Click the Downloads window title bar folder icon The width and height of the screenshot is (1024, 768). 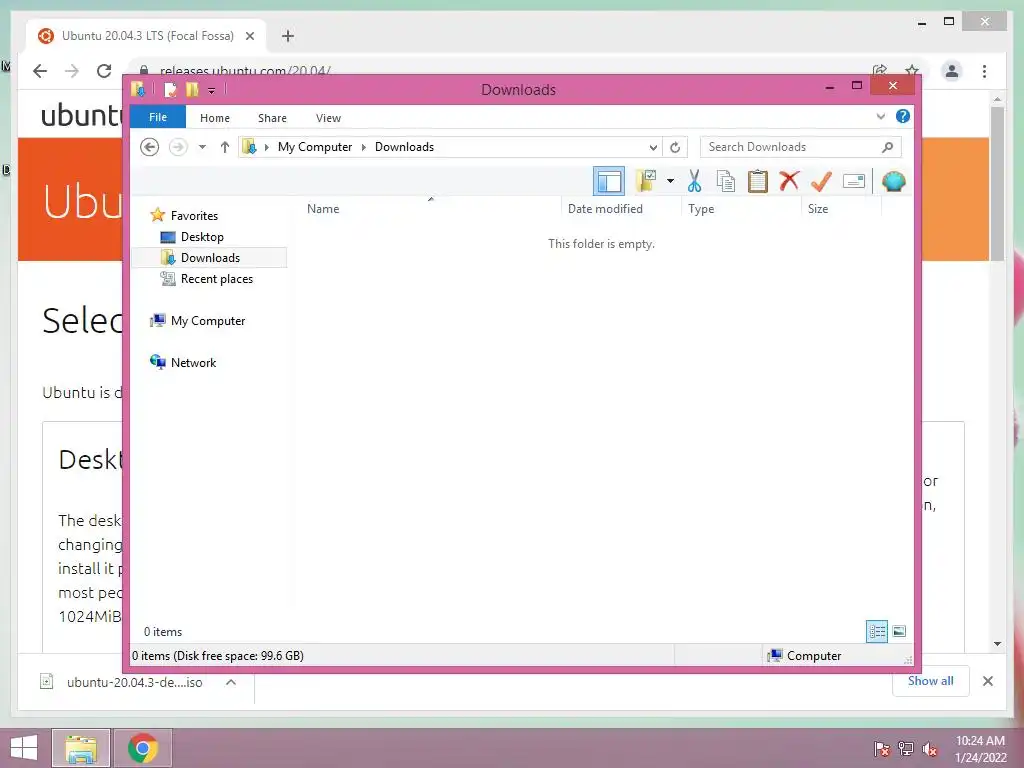(x=138, y=89)
